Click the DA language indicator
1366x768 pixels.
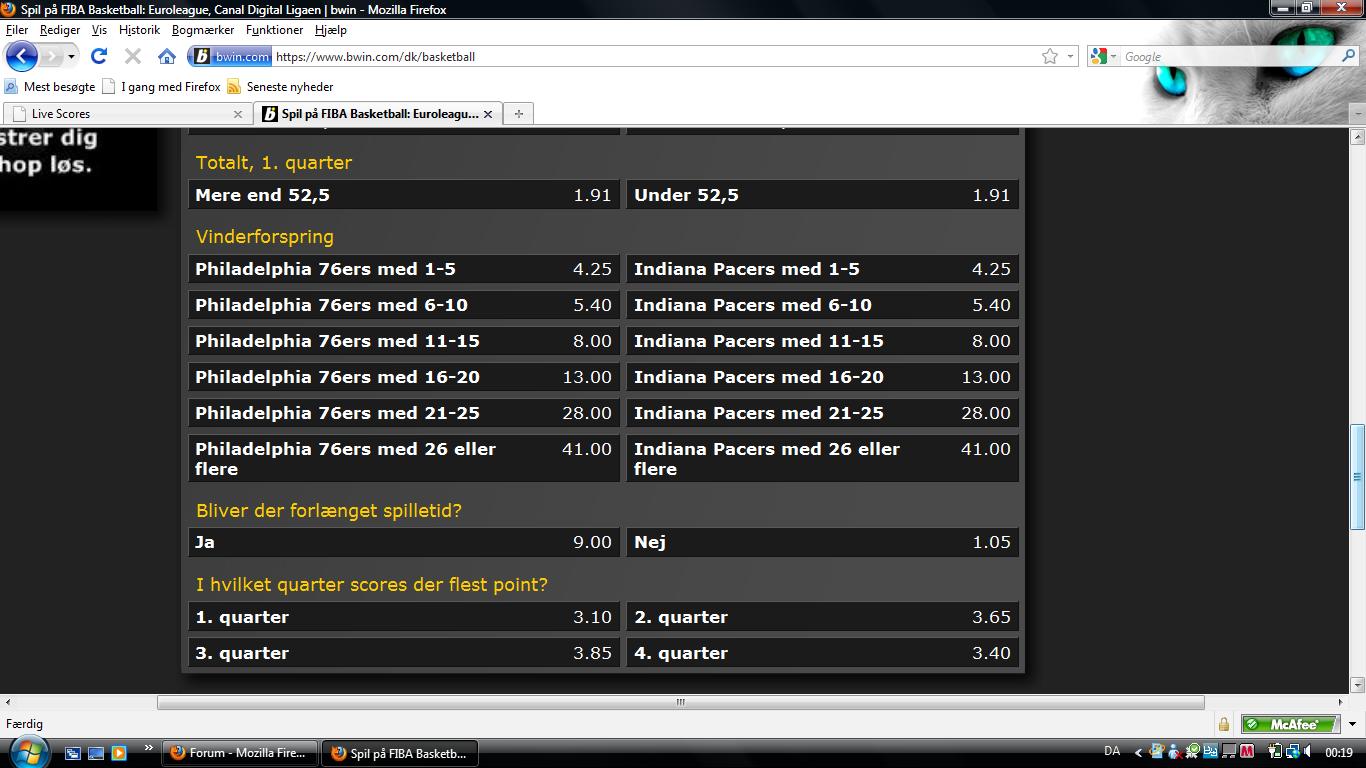[1112, 752]
